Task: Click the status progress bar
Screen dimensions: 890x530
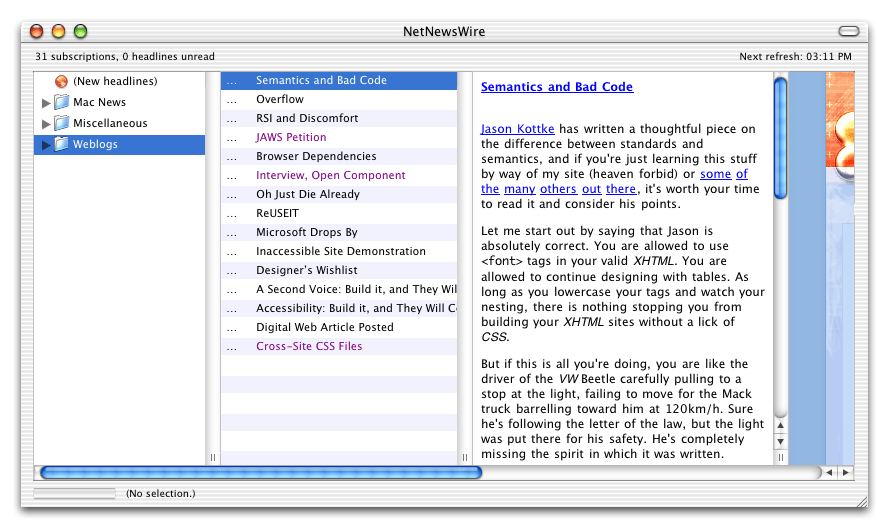Action: pos(74,494)
